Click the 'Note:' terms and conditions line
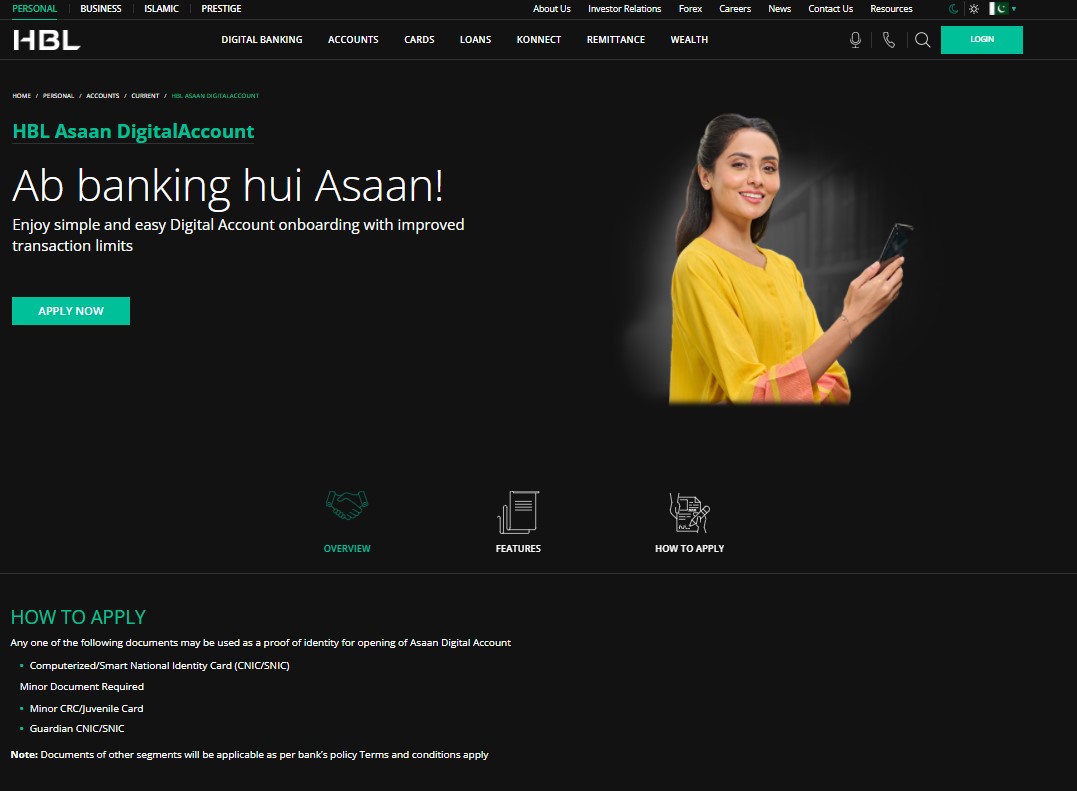This screenshot has height=791, width=1077. tap(249, 755)
